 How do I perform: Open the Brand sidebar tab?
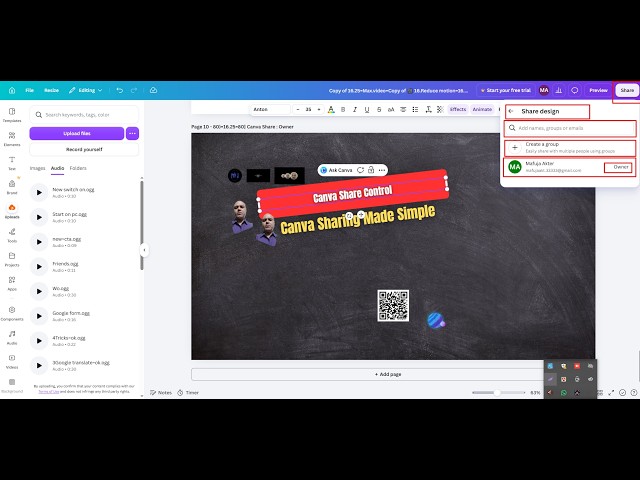pos(12,187)
